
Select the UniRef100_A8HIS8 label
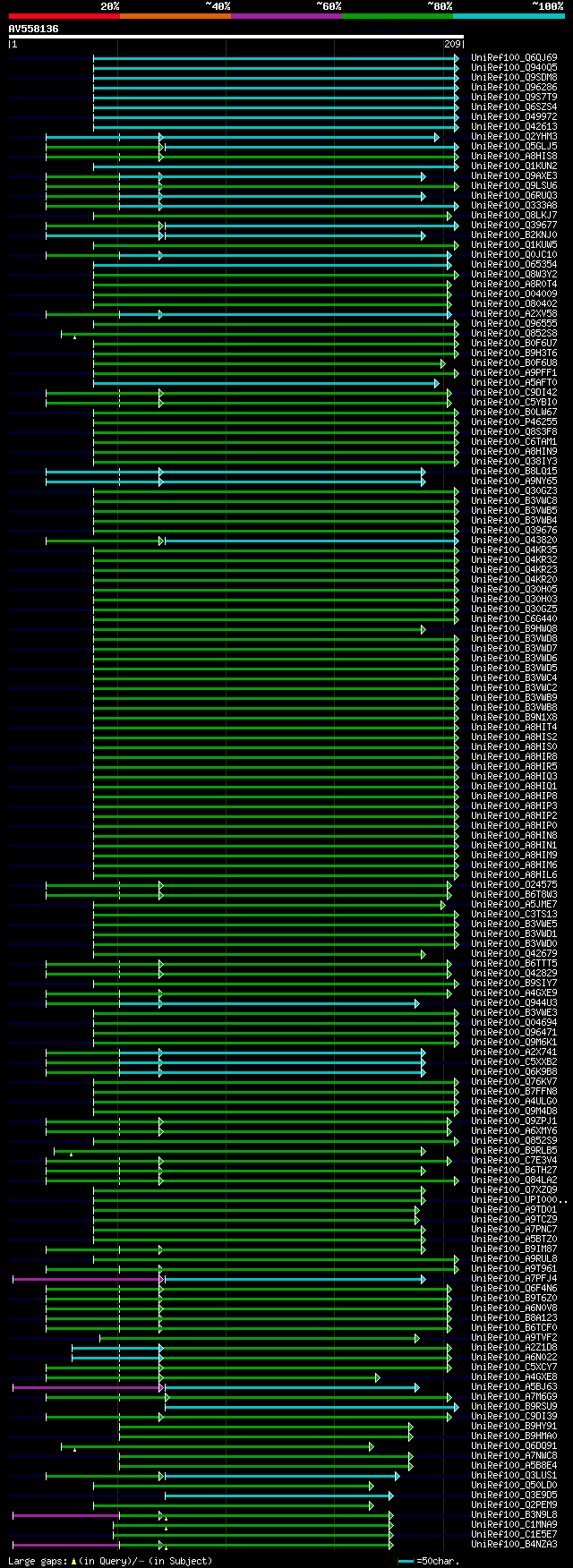click(514, 156)
